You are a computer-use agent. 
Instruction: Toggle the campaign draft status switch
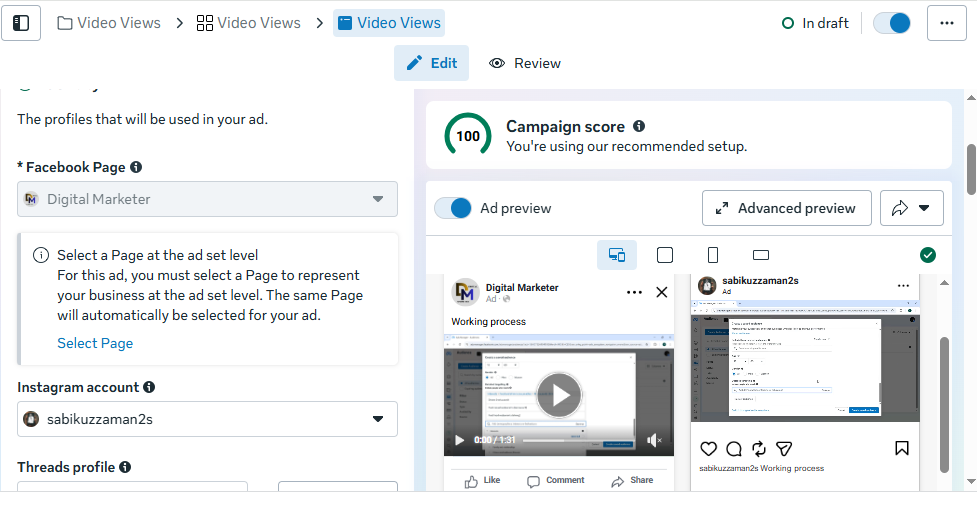(x=892, y=23)
